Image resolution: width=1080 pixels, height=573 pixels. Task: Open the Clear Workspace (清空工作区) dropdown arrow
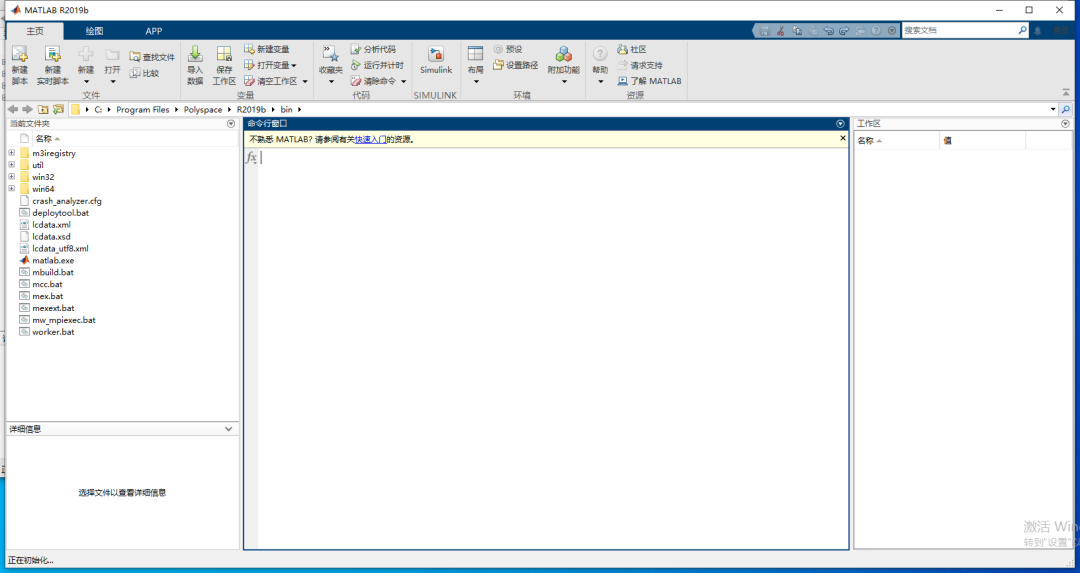[305, 81]
